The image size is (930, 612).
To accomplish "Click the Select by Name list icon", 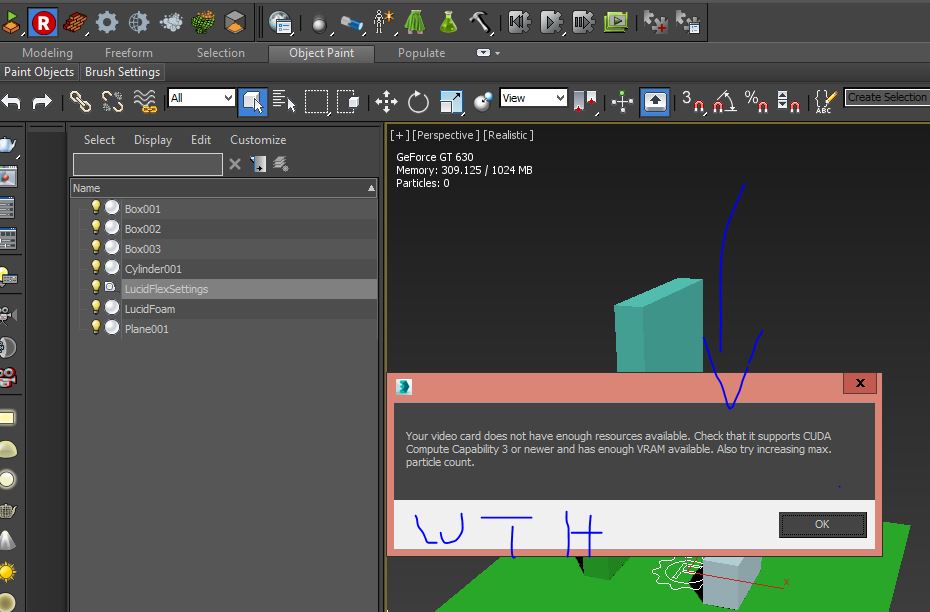I will click(x=284, y=101).
